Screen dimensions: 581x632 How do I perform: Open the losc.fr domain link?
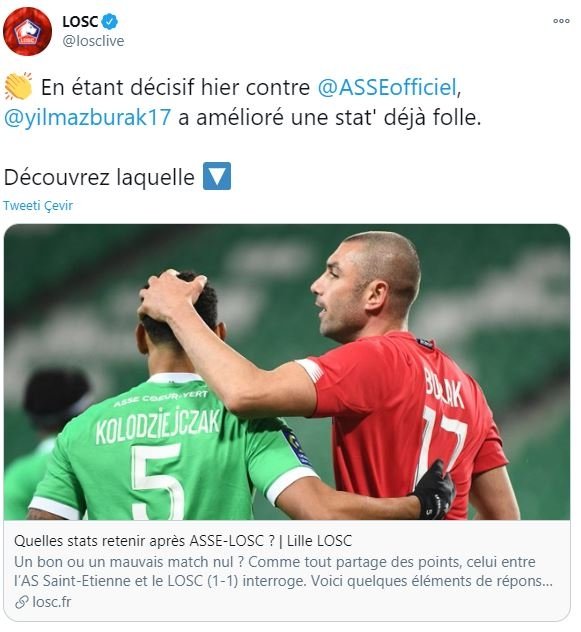pyautogui.click(x=52, y=602)
